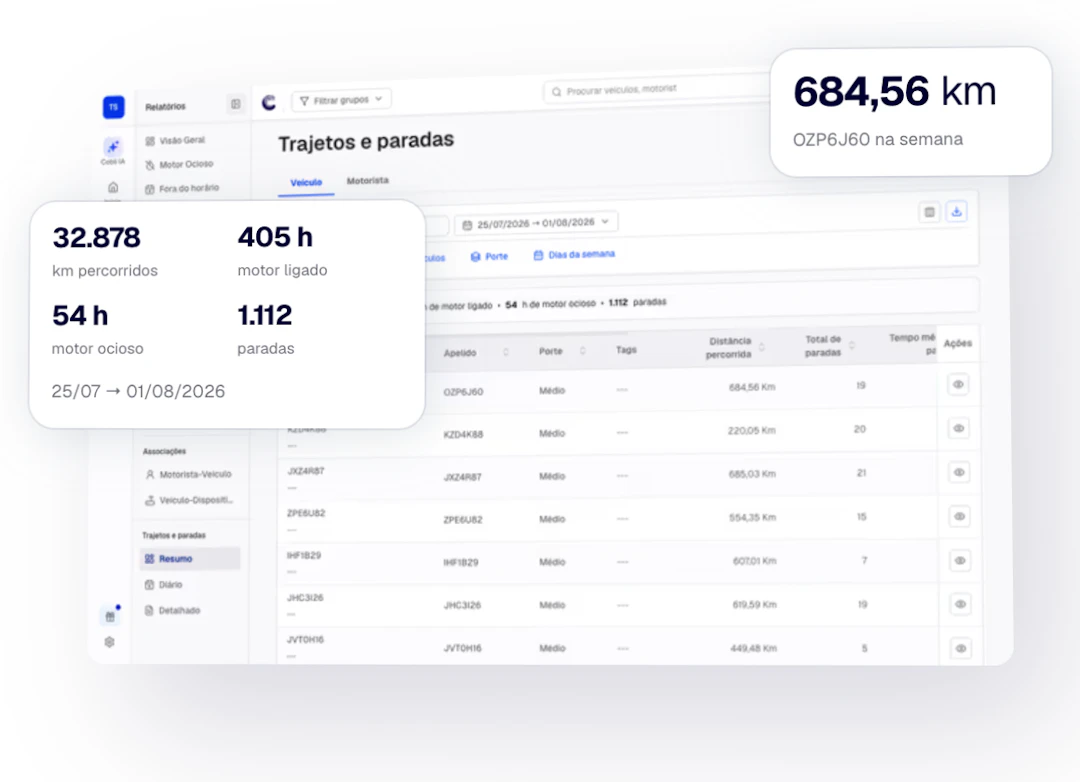The width and height of the screenshot is (1080, 782).
Task: Click the Cobli logo in the top bar
Action: coord(269,103)
